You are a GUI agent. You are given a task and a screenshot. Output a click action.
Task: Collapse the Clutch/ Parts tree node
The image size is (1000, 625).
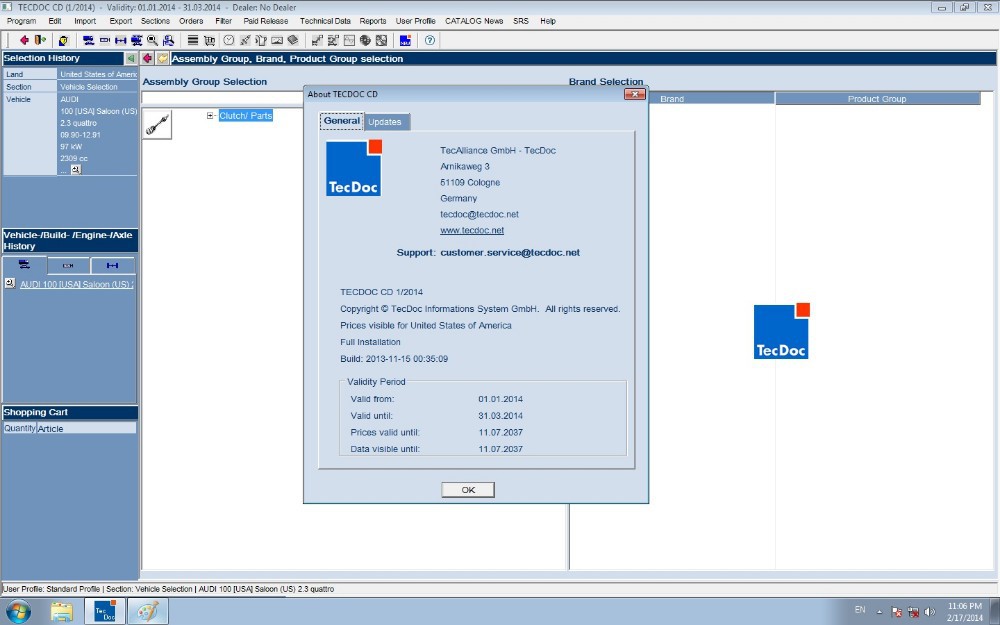[x=210, y=115]
